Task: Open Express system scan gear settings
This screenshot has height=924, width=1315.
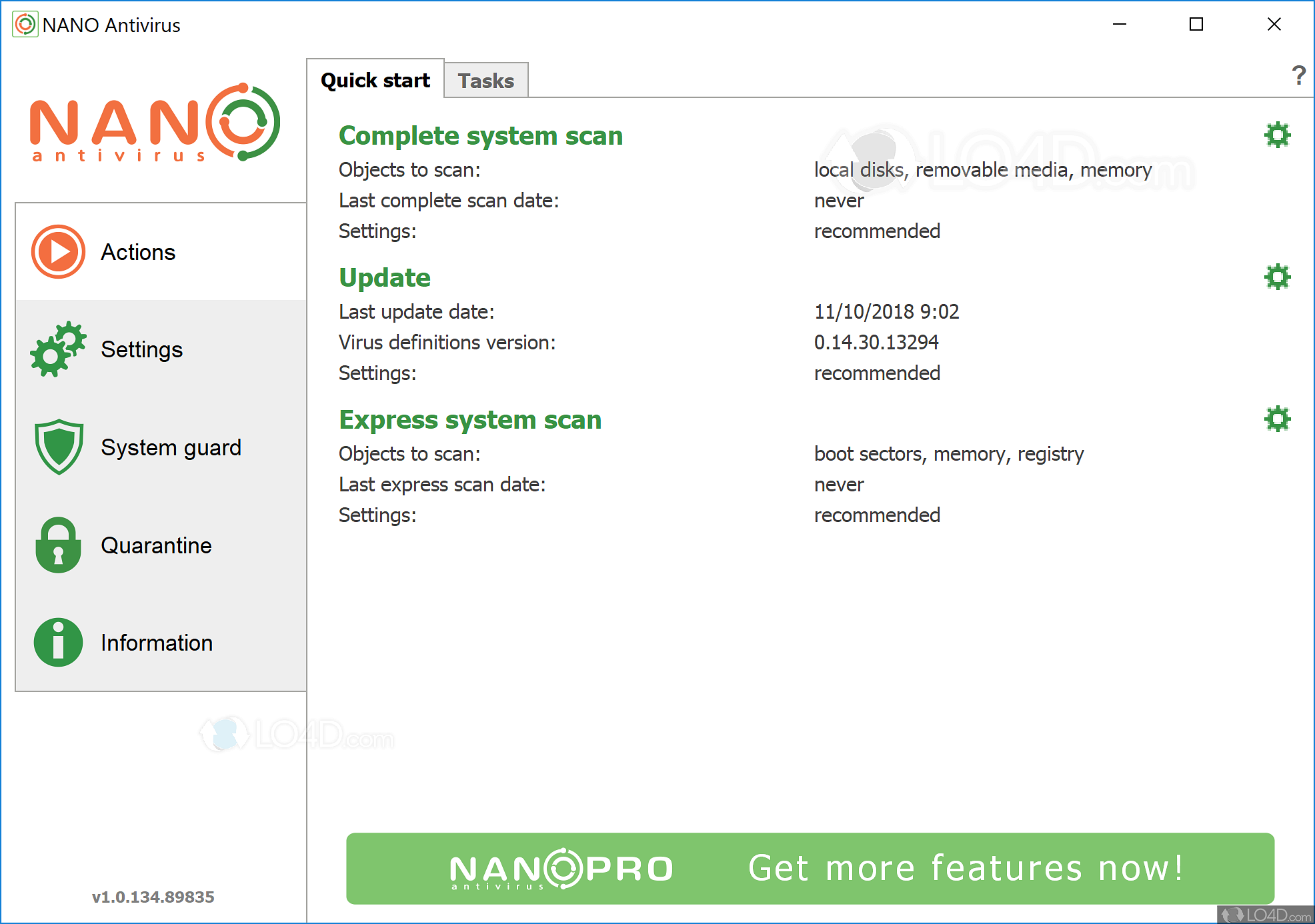Action: 1277,419
